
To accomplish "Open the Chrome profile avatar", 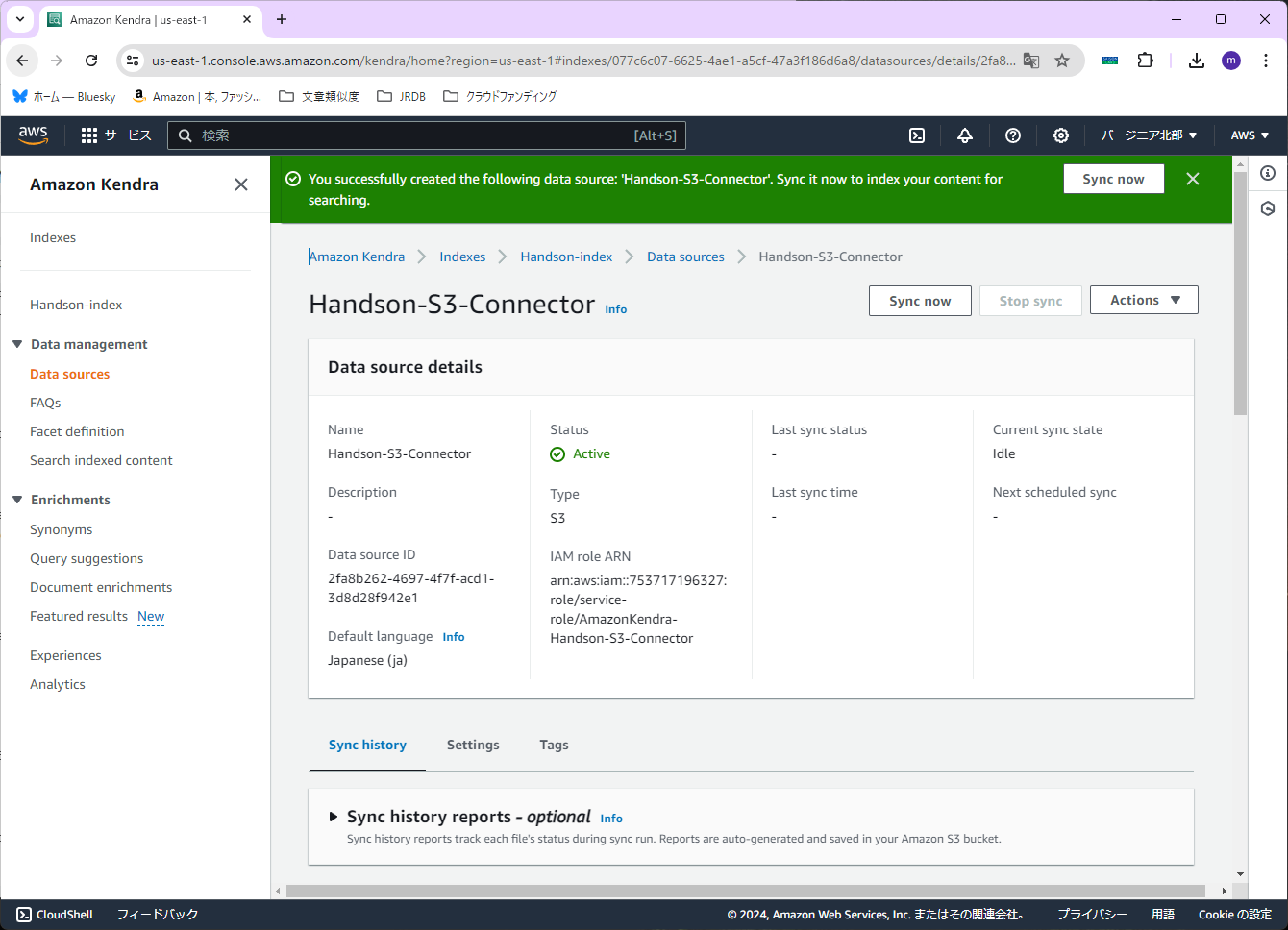I will pos(1231,61).
